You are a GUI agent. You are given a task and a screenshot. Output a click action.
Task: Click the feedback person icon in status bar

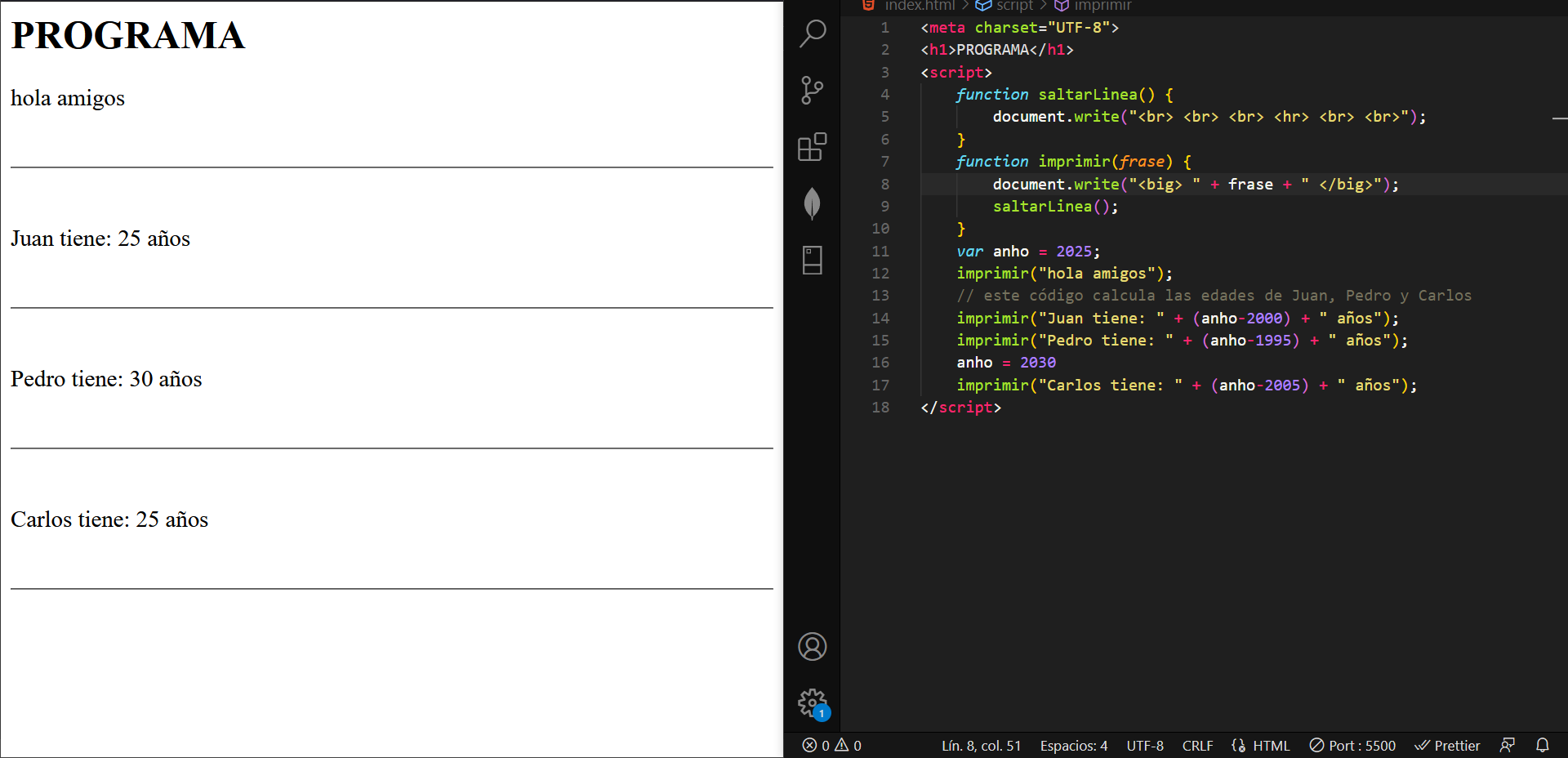(1508, 746)
